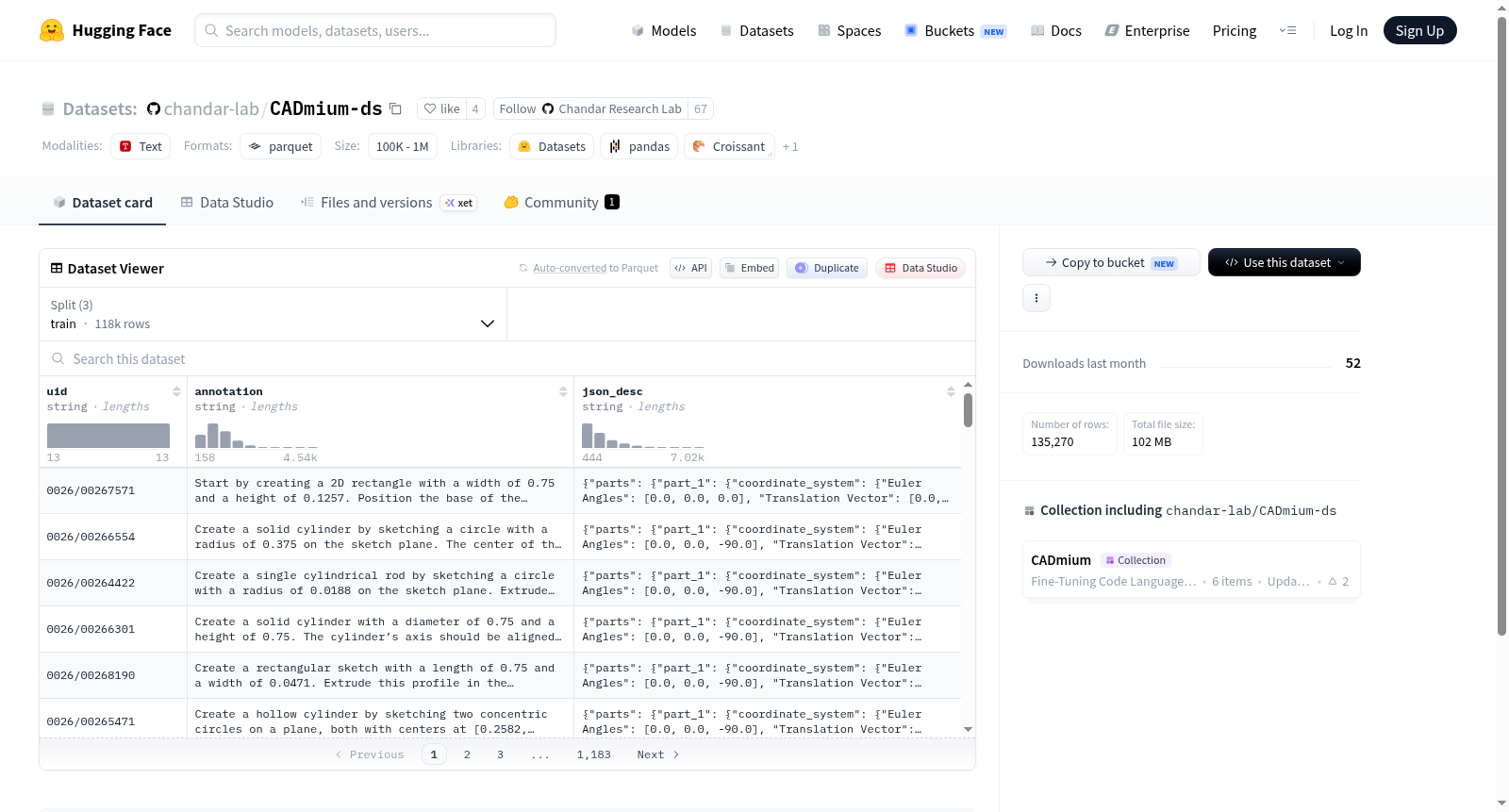Go to the Community tab

click(x=561, y=203)
